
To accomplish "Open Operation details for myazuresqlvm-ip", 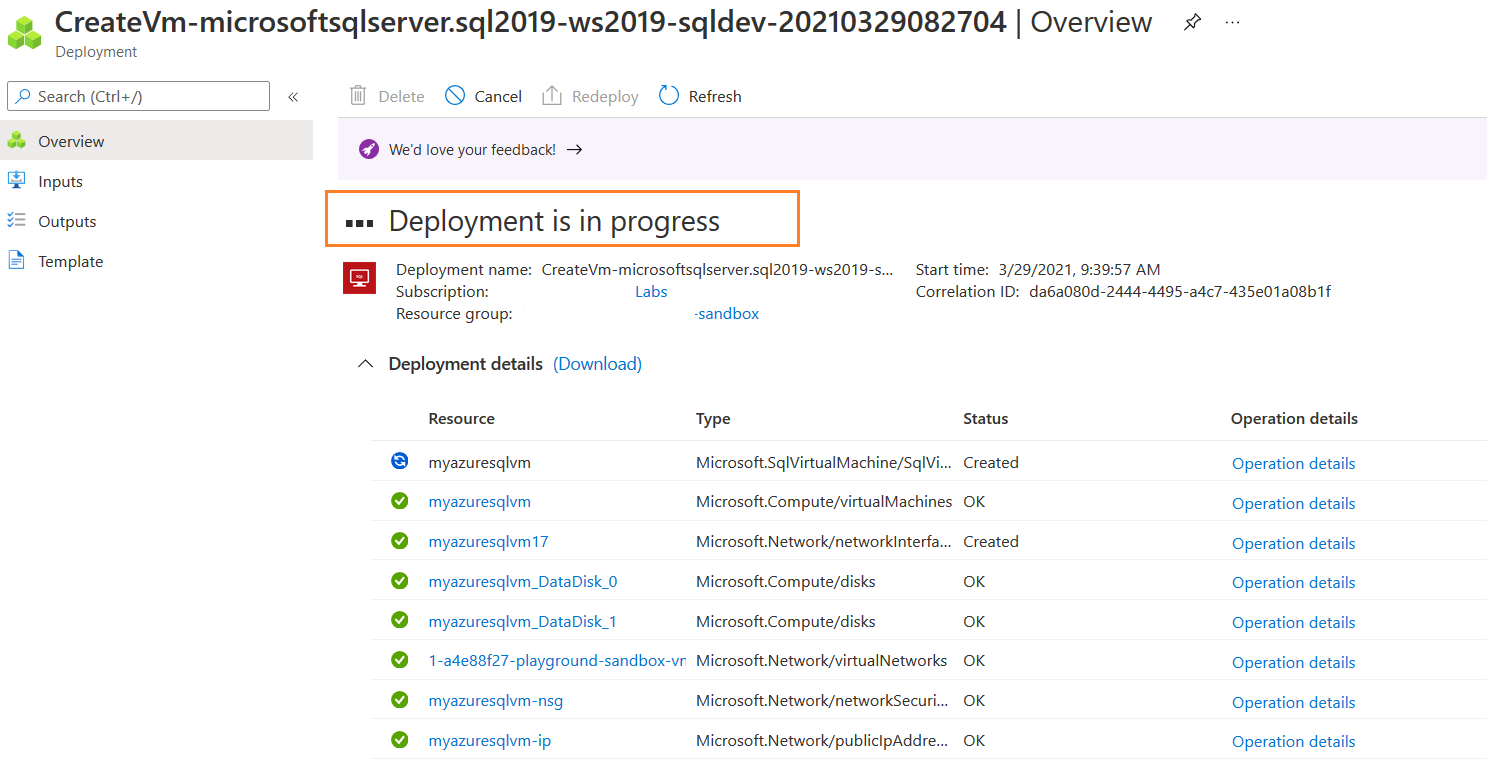I will tap(1293, 741).
